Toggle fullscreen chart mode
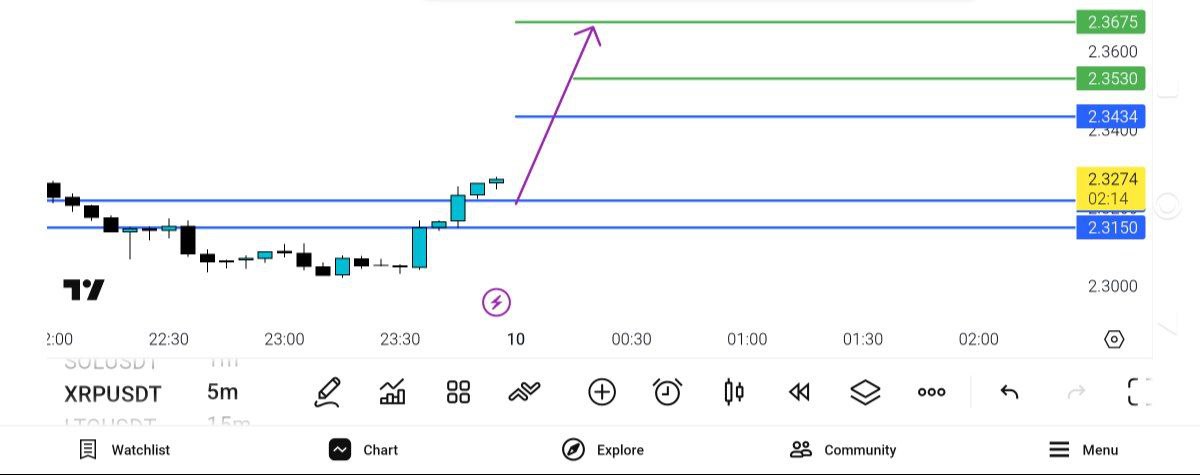Screen dimensions: 1200x475 pos(1138,392)
